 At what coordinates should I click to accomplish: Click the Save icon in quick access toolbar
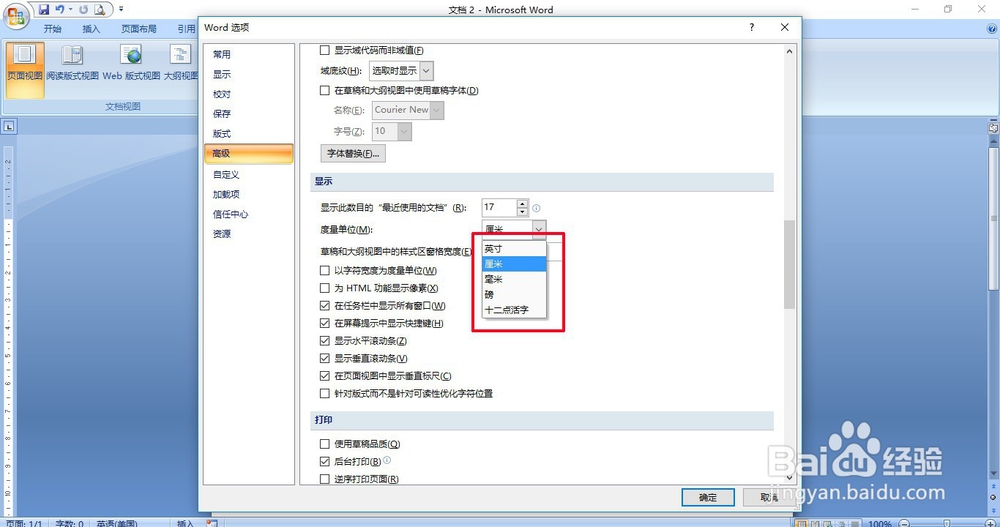click(43, 10)
